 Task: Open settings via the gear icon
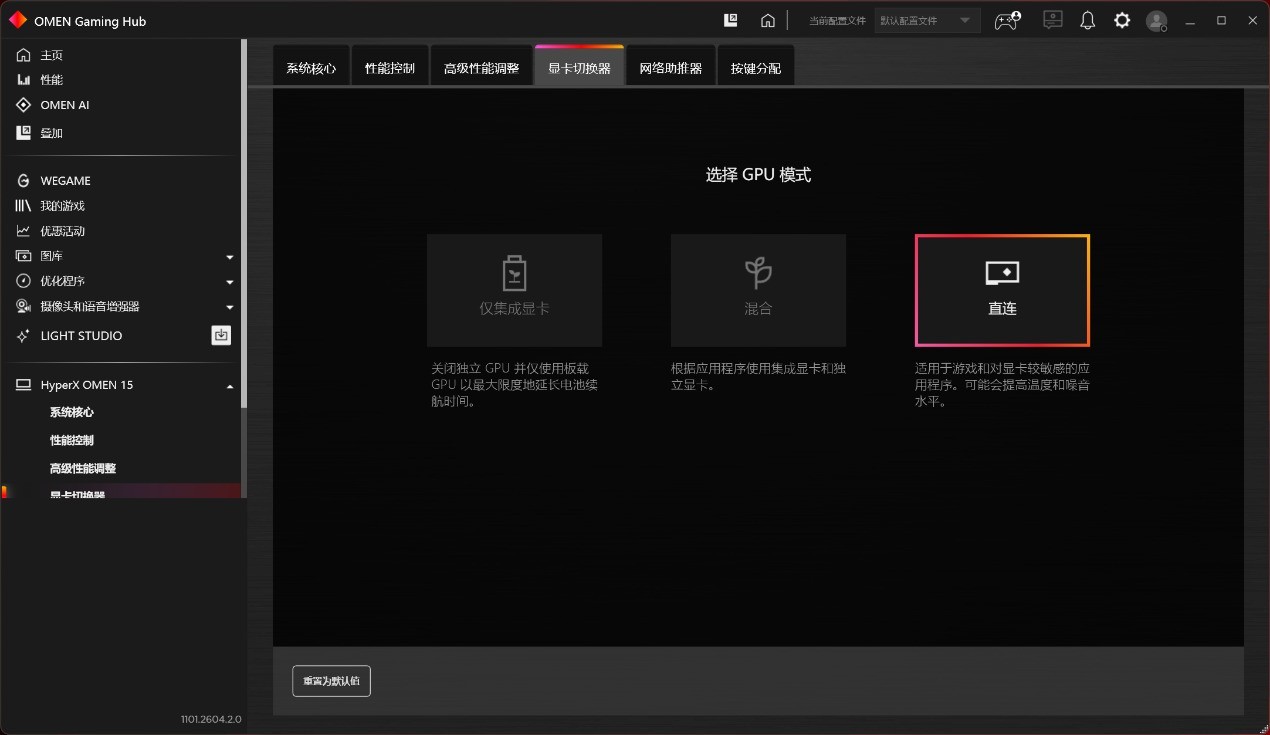(1122, 20)
